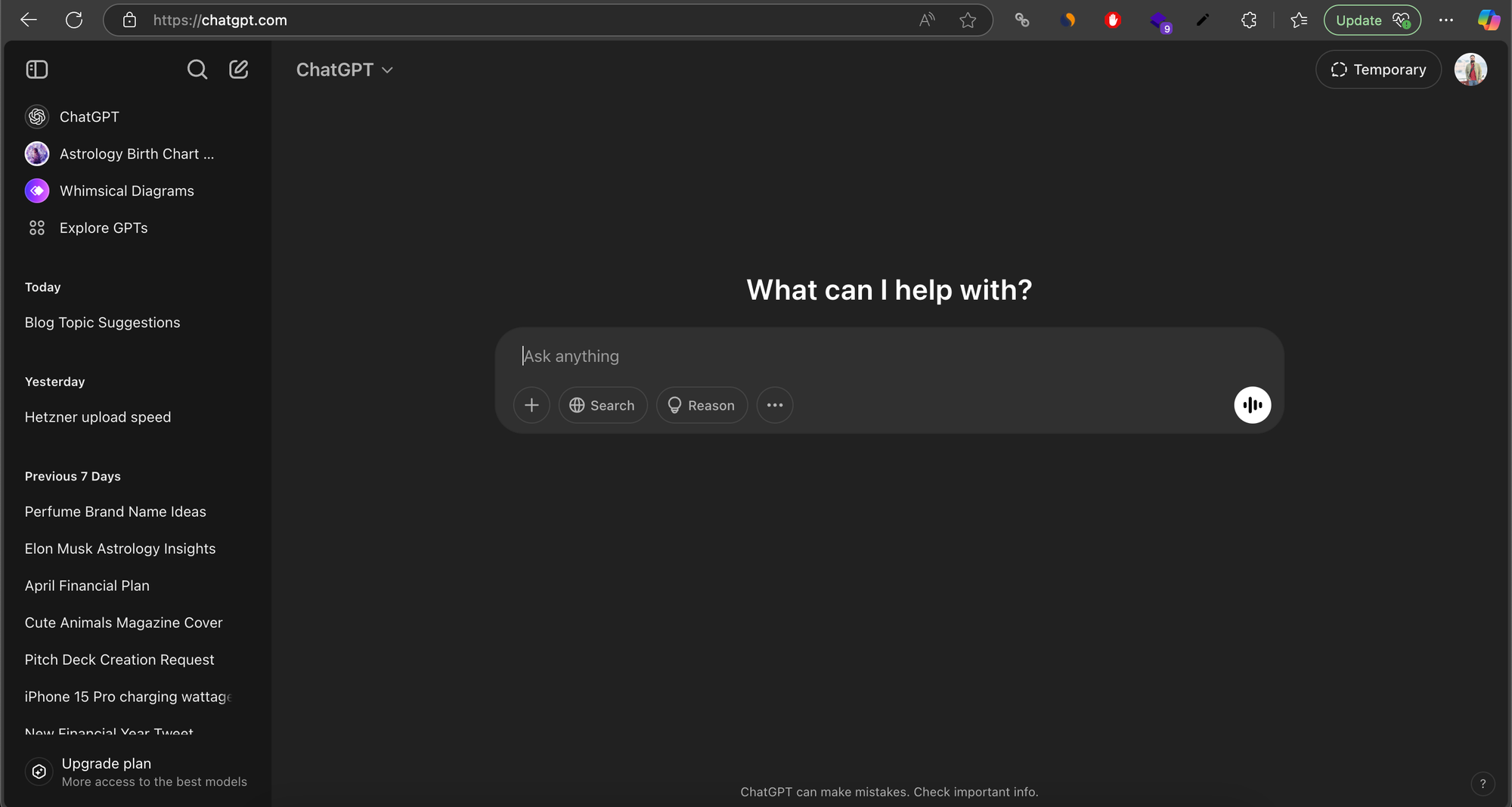
Task: Open the more tools ellipsis menu
Action: (775, 405)
